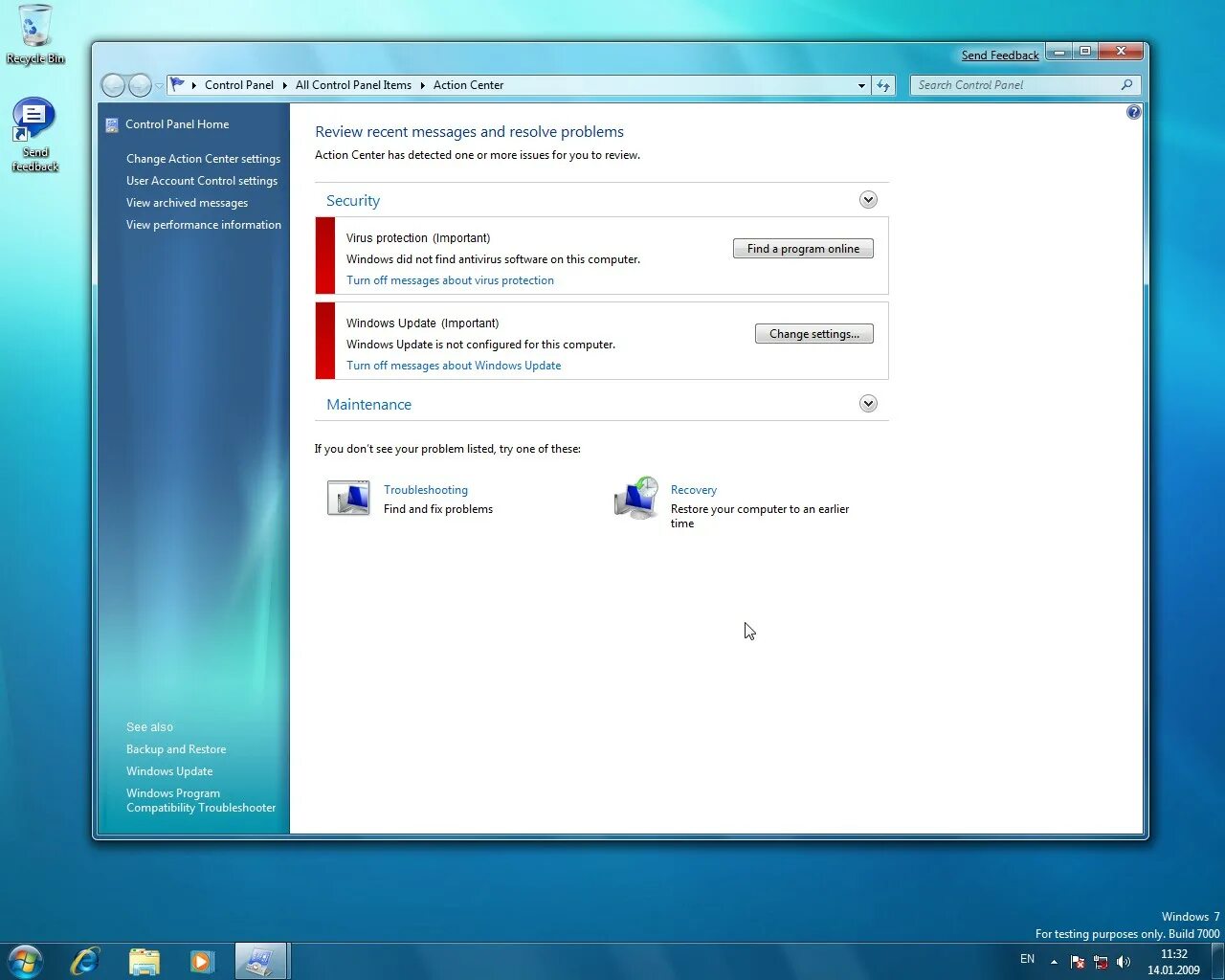
Task: Open the address bar history dropdown
Action: click(x=861, y=85)
